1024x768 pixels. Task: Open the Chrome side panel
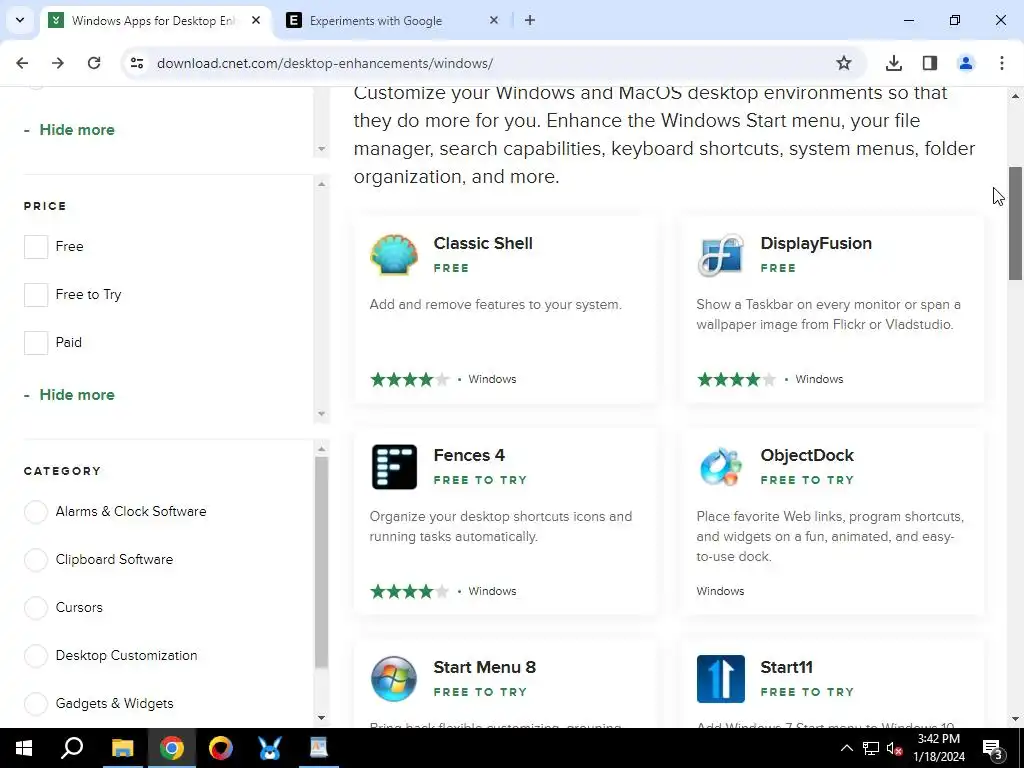pyautogui.click(x=929, y=63)
